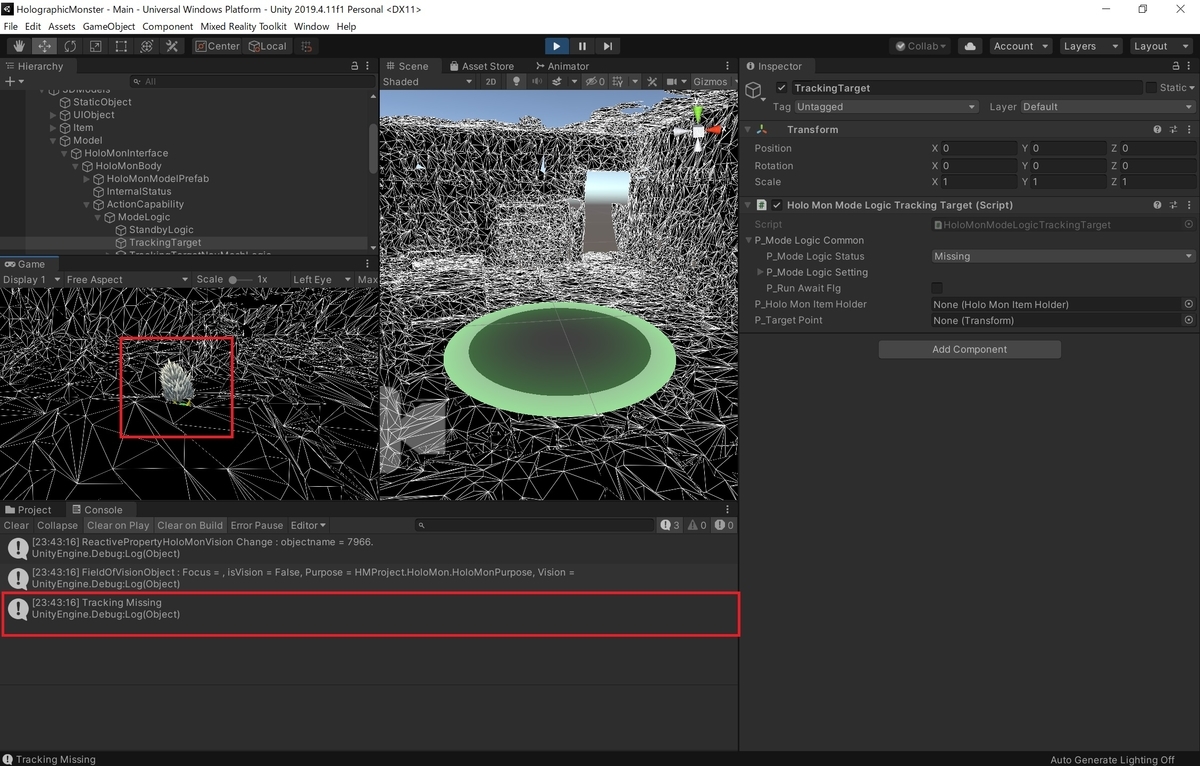
Task: Select the Rect transform tool
Action: (x=121, y=46)
